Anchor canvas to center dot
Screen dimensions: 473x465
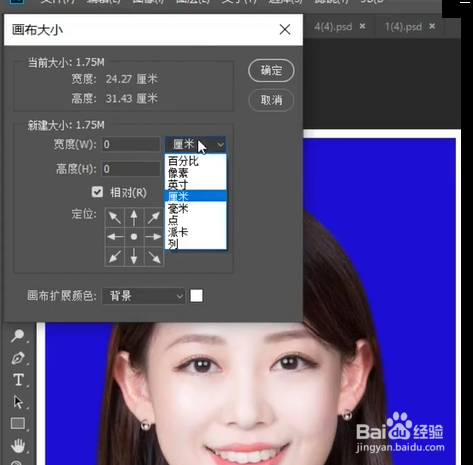coord(134,237)
